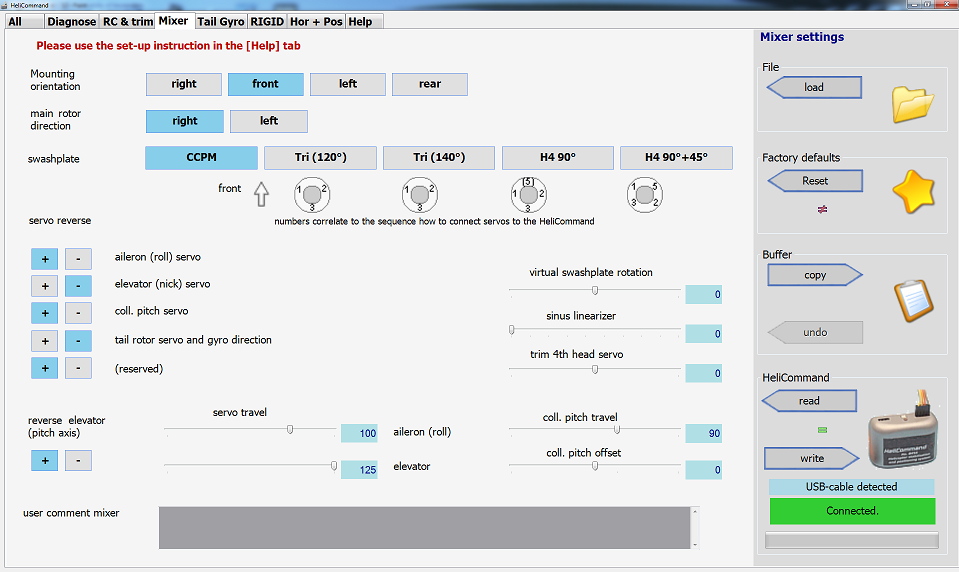Viewport: 959px width, 572px height.
Task: Set reverse elevator pitch axis to minus
Action: pos(78,461)
